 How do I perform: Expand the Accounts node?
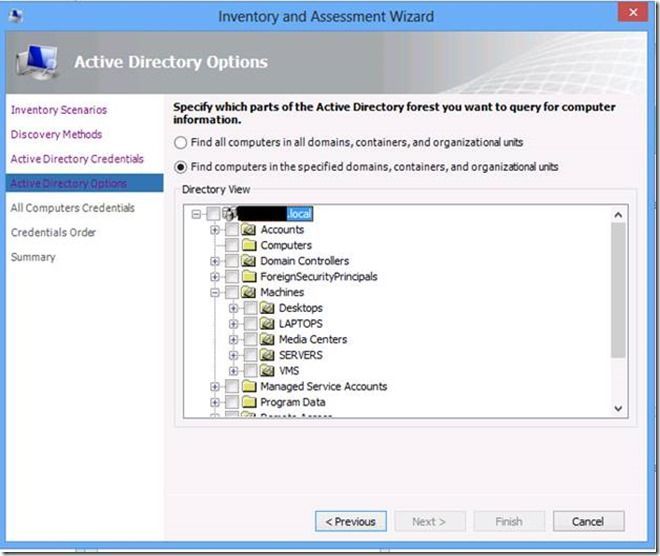coord(215,230)
